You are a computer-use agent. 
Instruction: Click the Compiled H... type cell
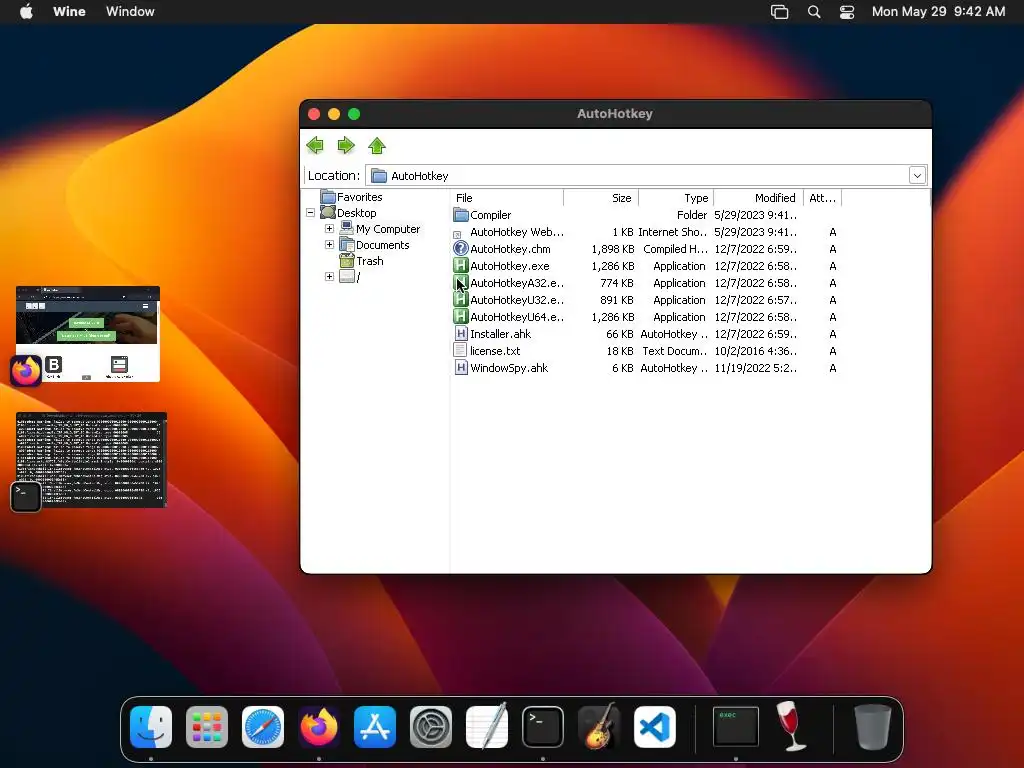point(675,249)
